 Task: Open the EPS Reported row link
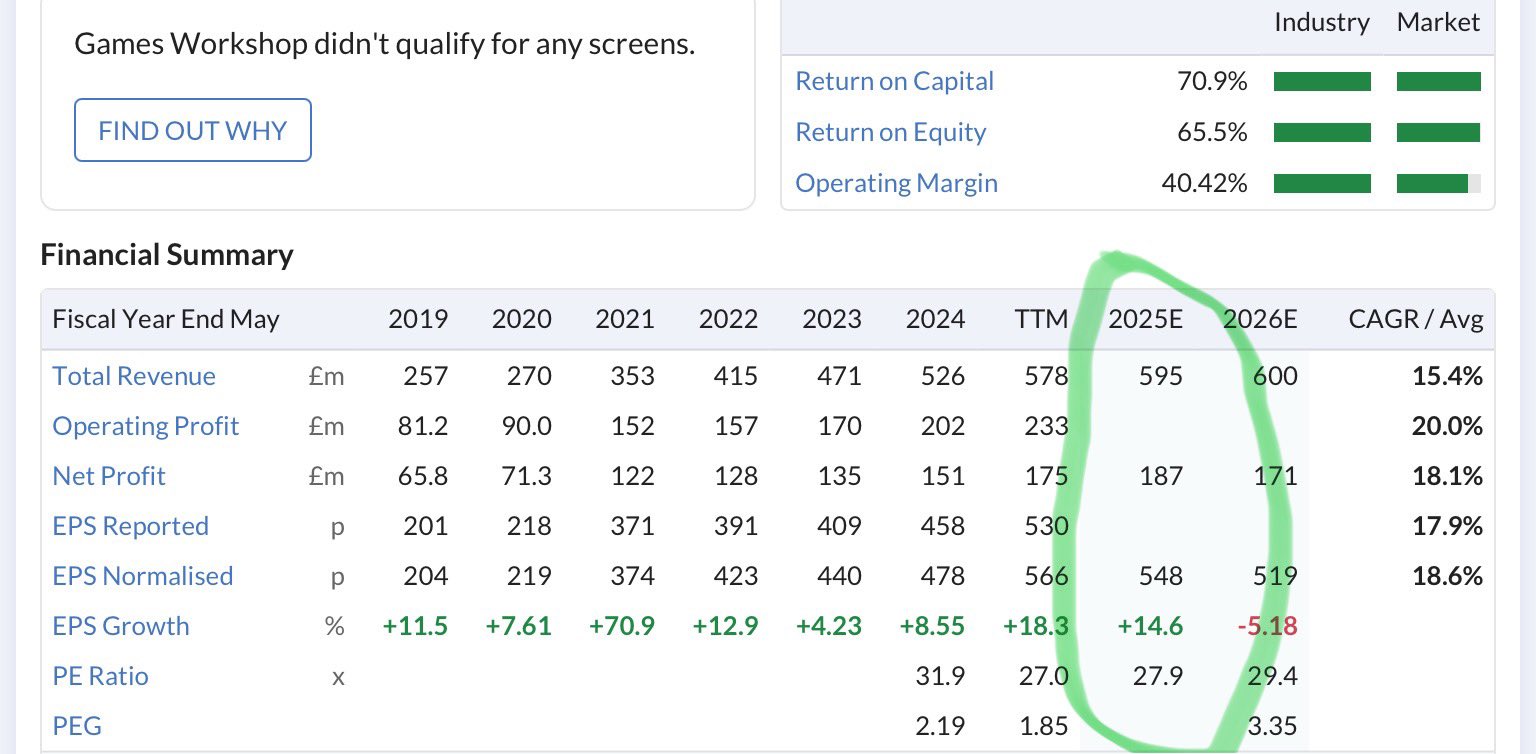tap(130, 526)
